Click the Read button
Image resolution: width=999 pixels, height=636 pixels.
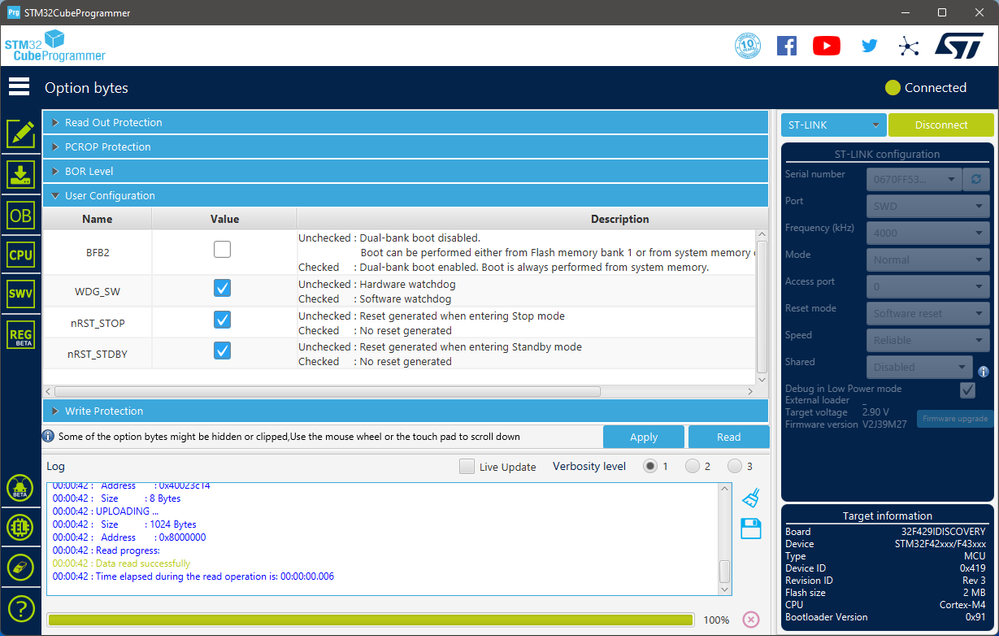pos(728,437)
